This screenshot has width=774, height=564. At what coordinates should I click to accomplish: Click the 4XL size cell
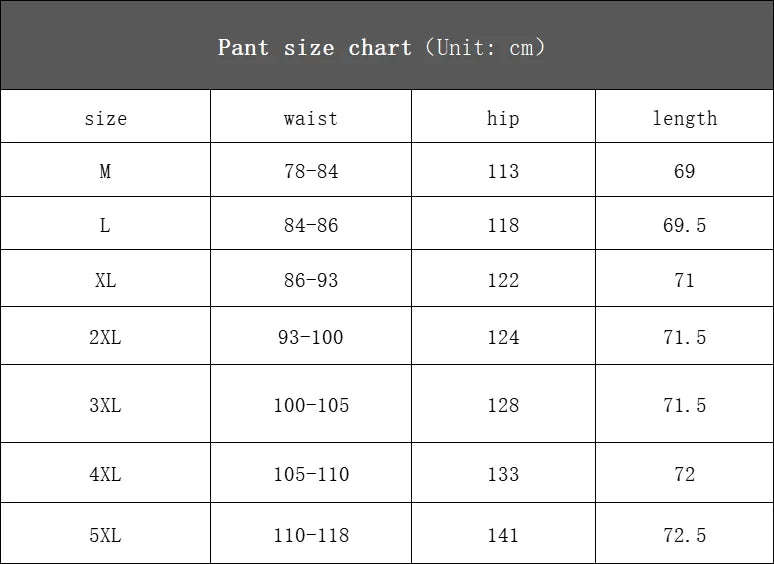click(x=105, y=474)
